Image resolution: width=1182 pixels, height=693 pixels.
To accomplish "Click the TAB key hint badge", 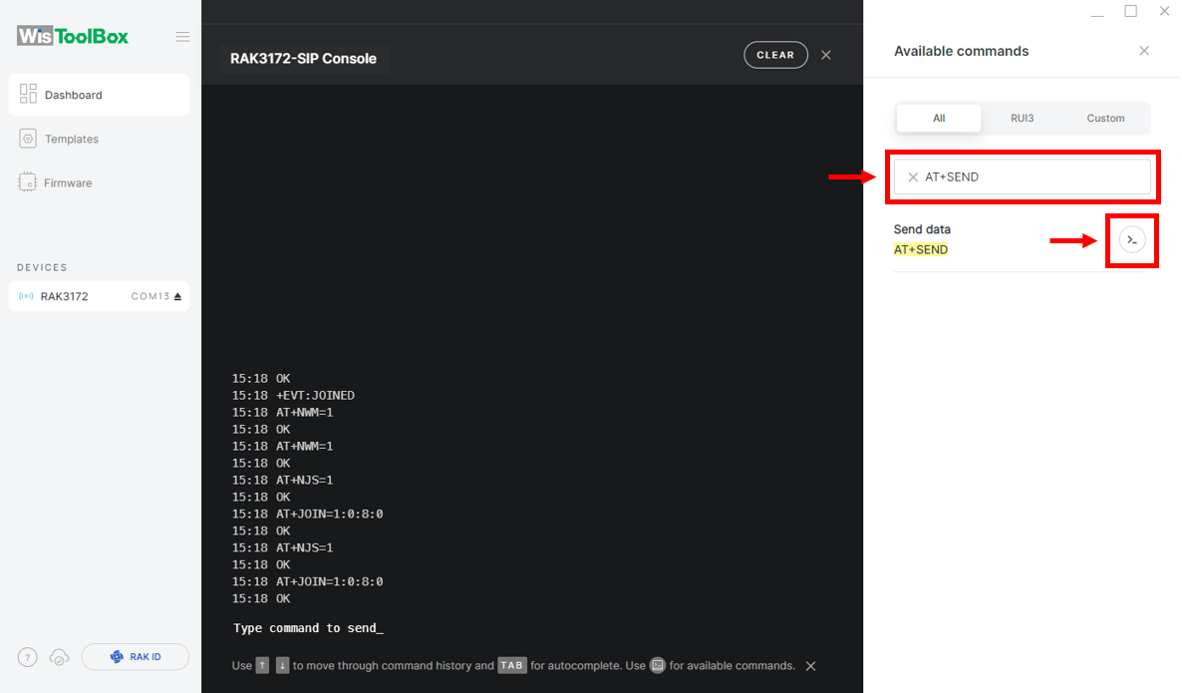I will tap(512, 665).
